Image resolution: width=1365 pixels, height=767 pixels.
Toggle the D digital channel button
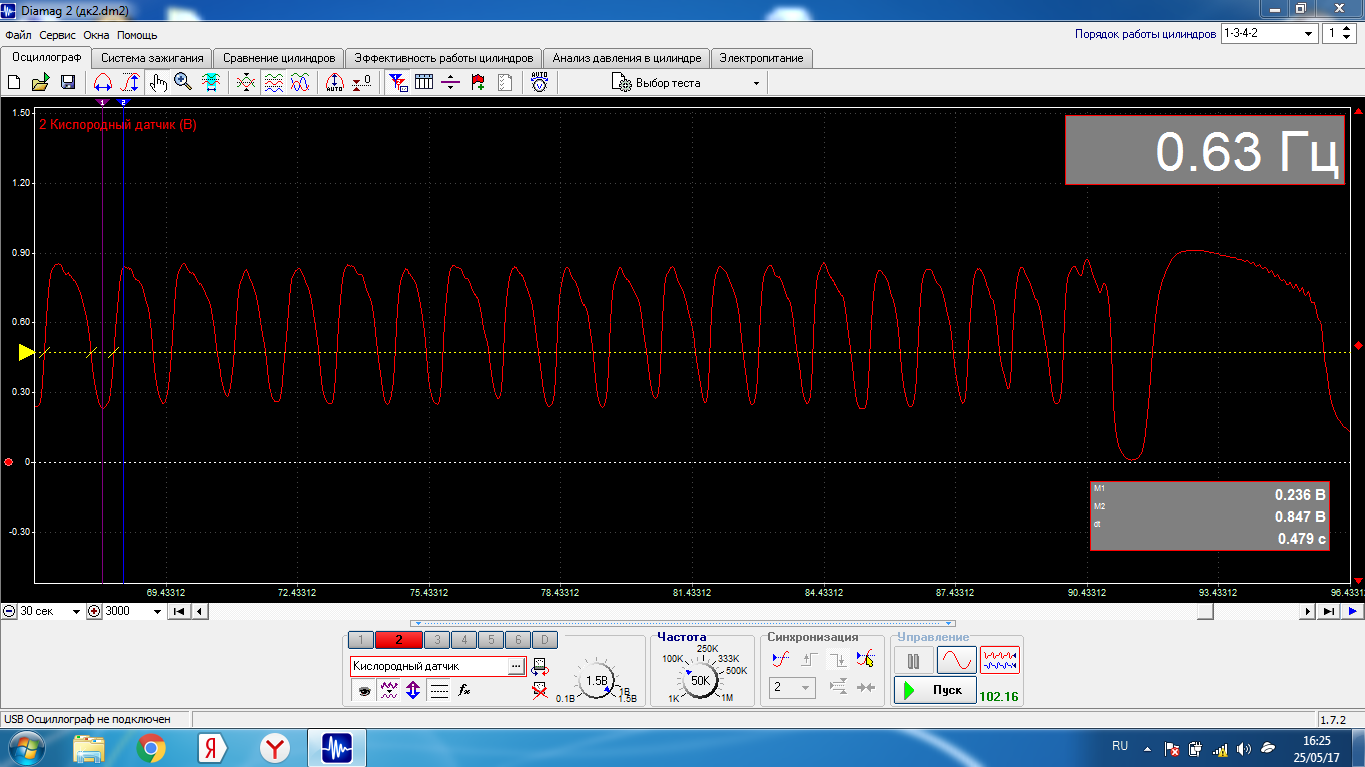pos(544,640)
